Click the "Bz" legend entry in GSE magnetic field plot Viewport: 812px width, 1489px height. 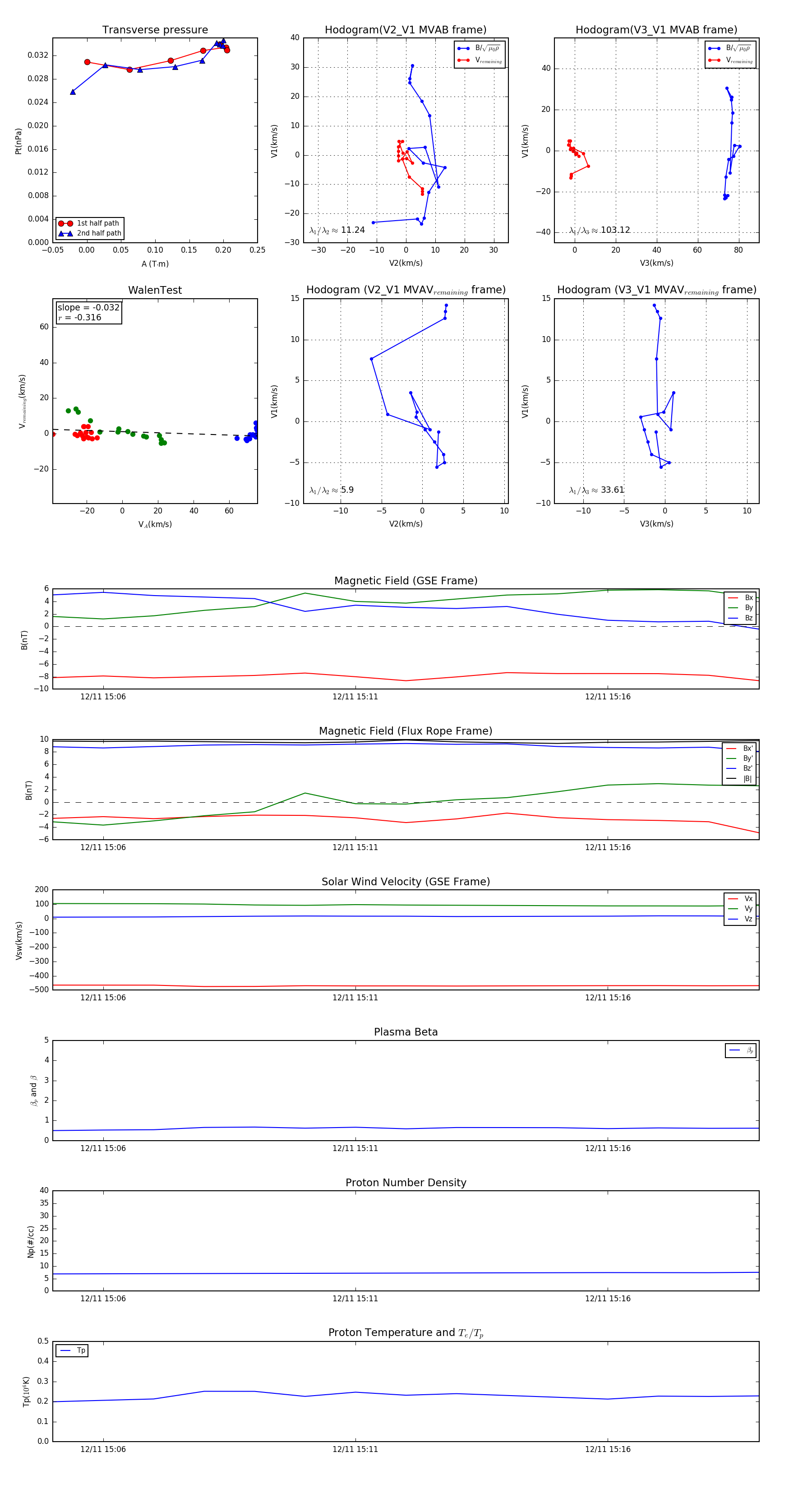740,618
